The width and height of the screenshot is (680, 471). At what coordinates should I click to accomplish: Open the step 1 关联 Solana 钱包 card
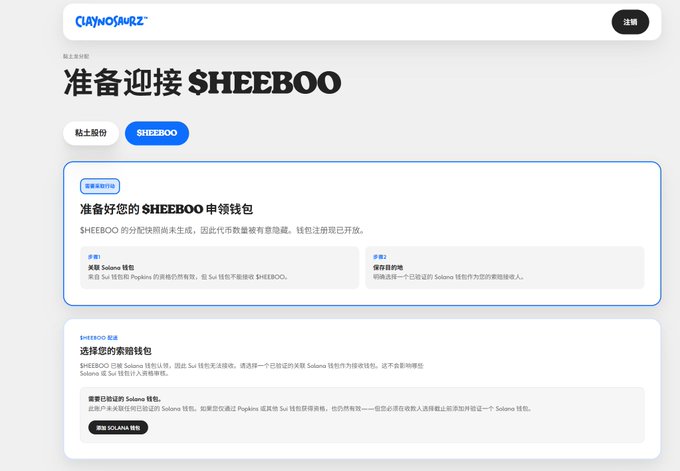point(219,268)
